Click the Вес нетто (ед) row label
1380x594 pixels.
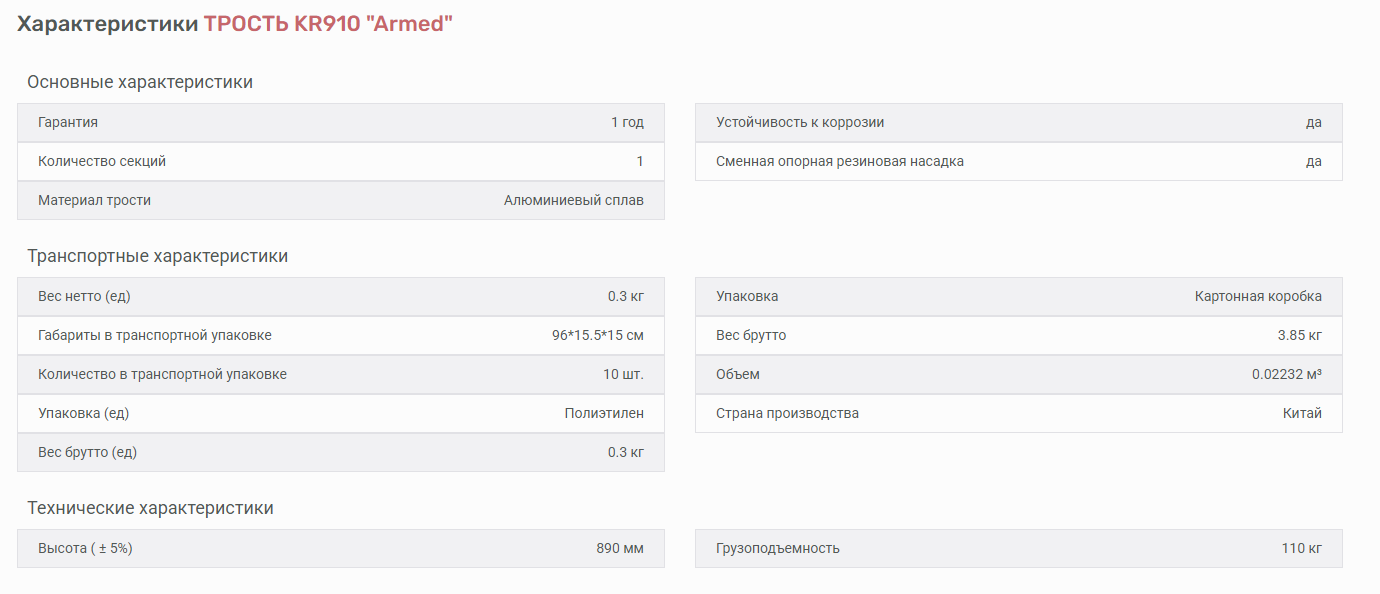tap(84, 296)
